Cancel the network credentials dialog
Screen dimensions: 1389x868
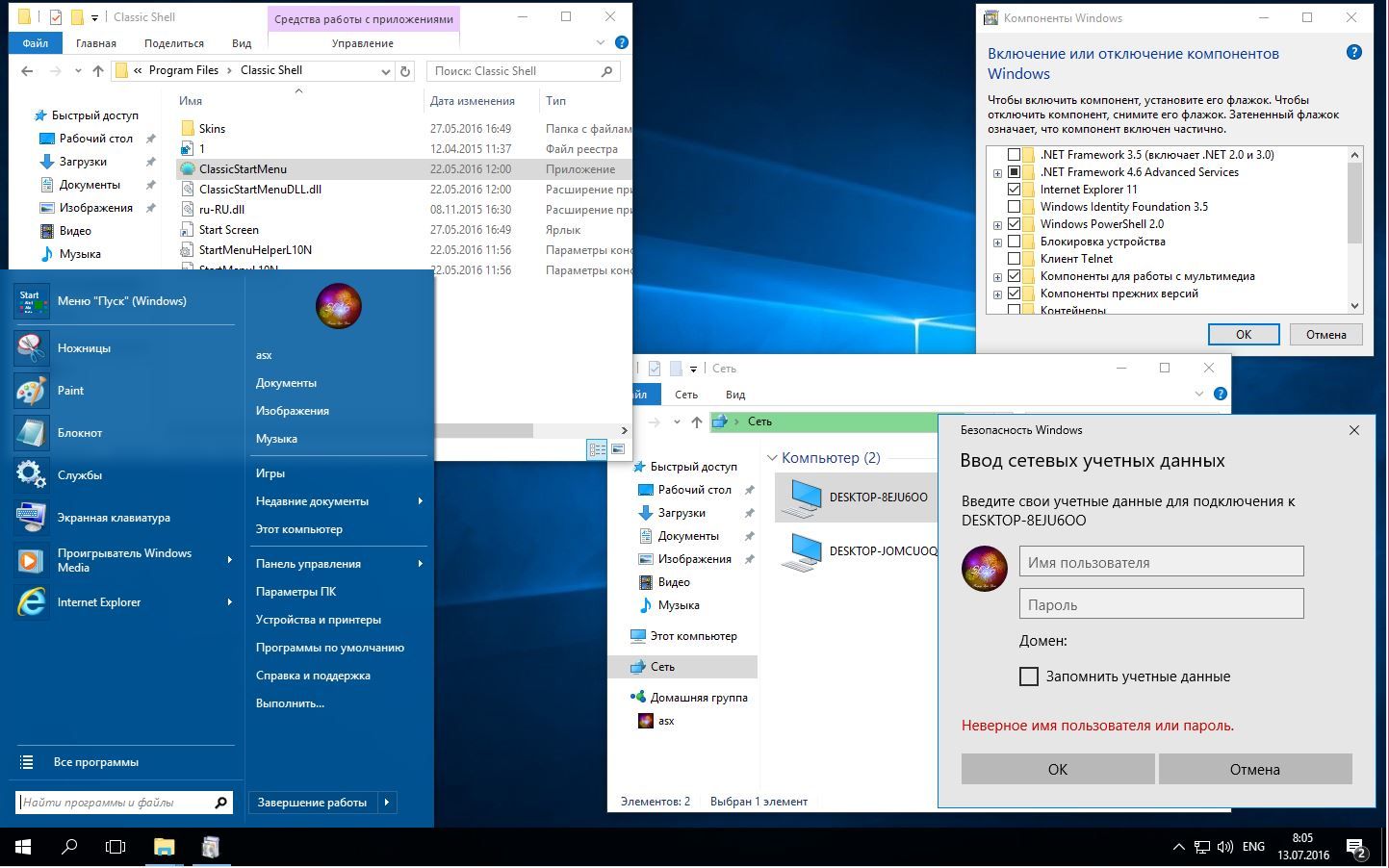point(1255,769)
